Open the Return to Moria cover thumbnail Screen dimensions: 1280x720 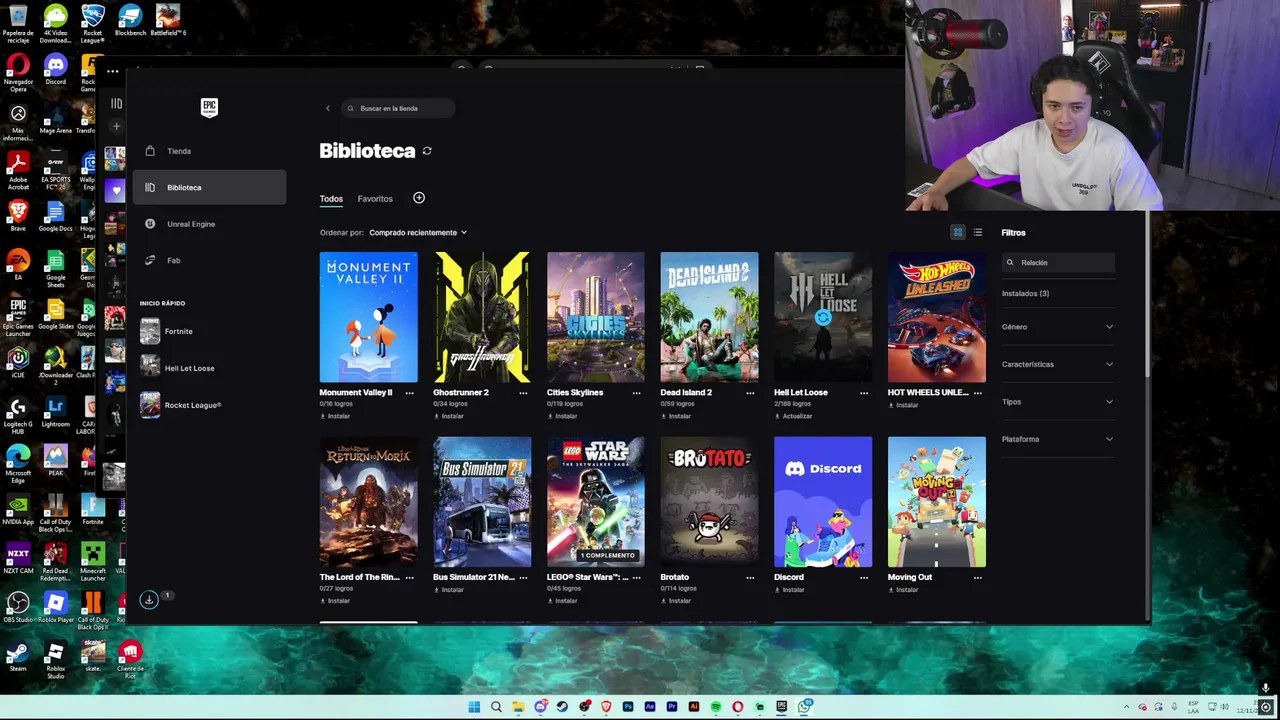tap(368, 502)
